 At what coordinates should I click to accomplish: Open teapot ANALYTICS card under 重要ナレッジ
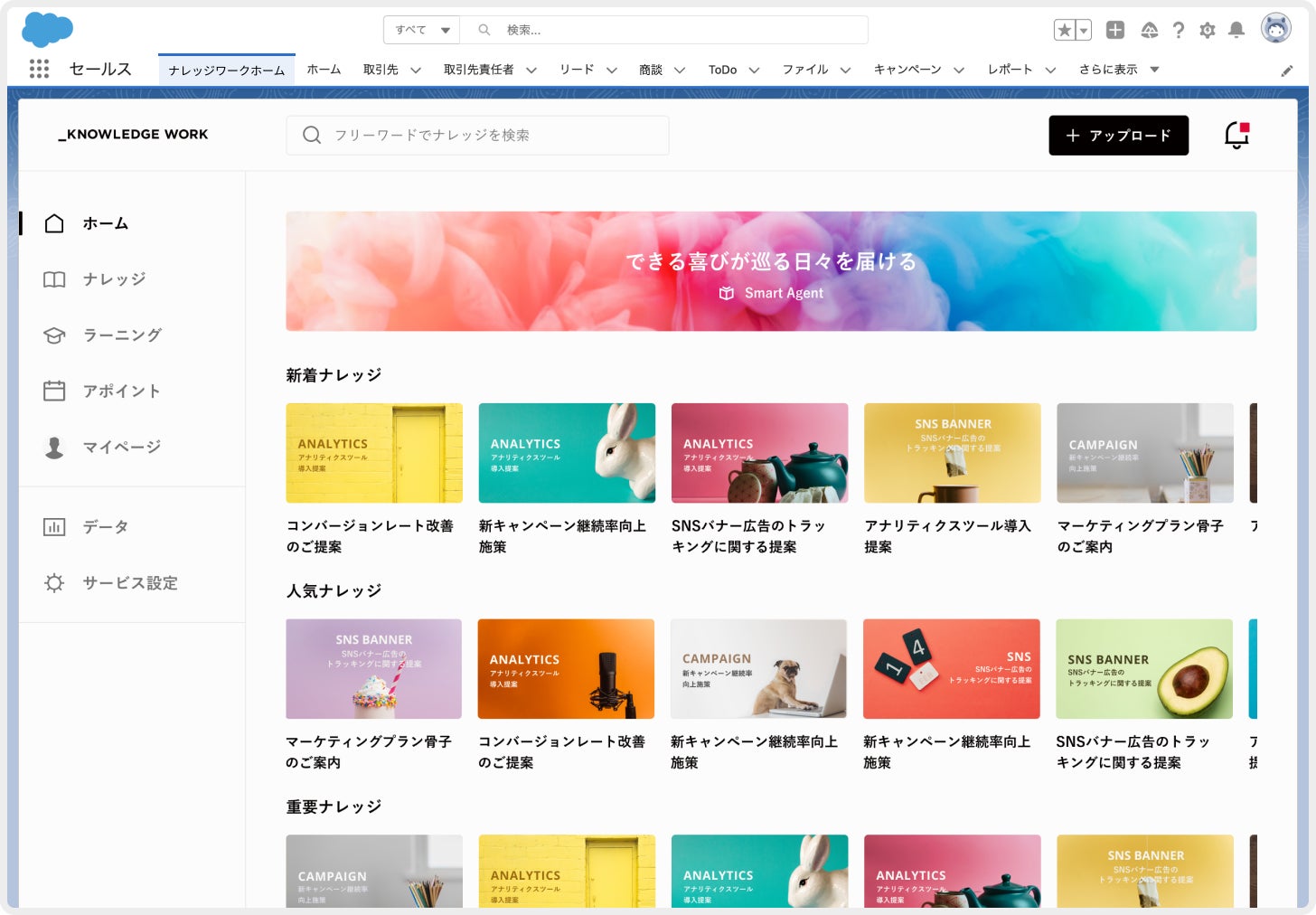click(x=953, y=871)
